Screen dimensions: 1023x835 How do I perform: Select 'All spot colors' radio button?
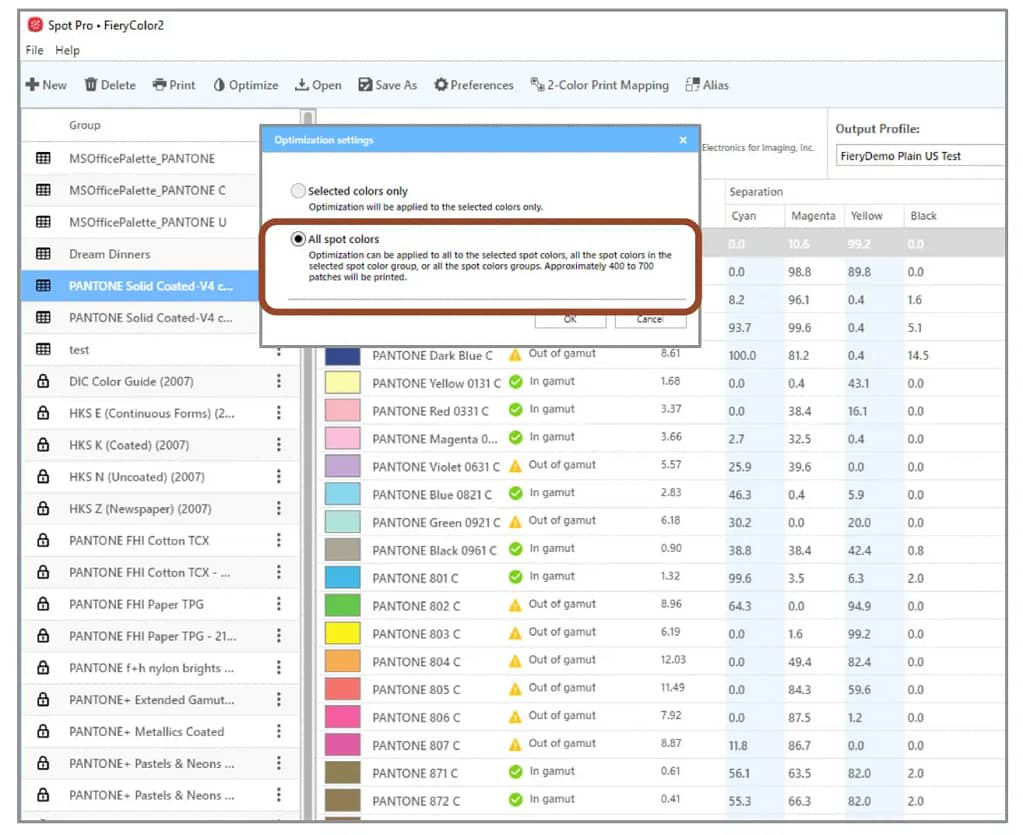click(298, 239)
